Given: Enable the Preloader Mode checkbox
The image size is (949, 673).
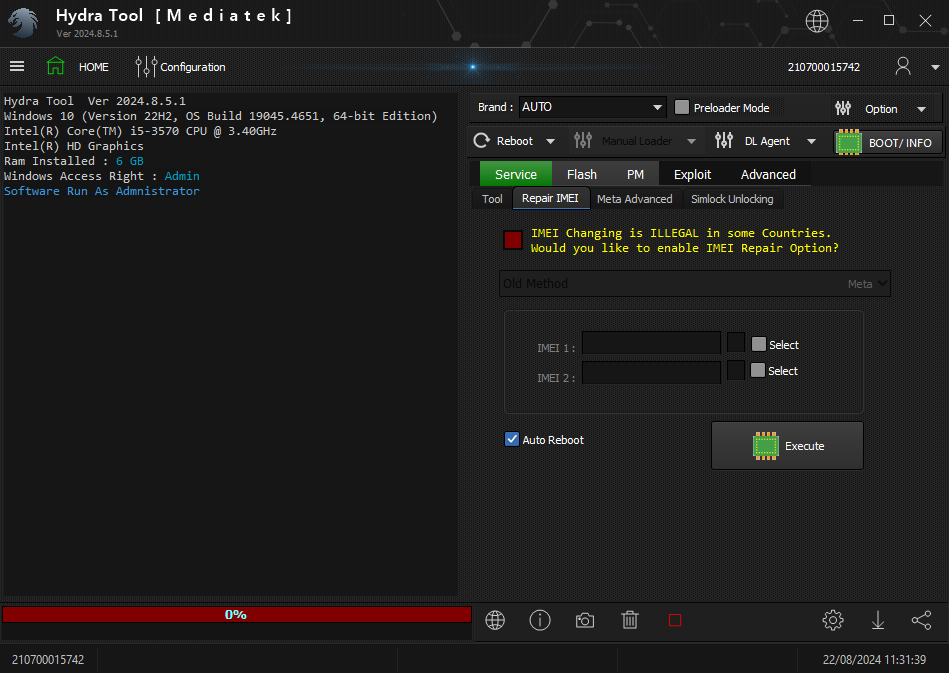Looking at the screenshot, I should (682, 108).
